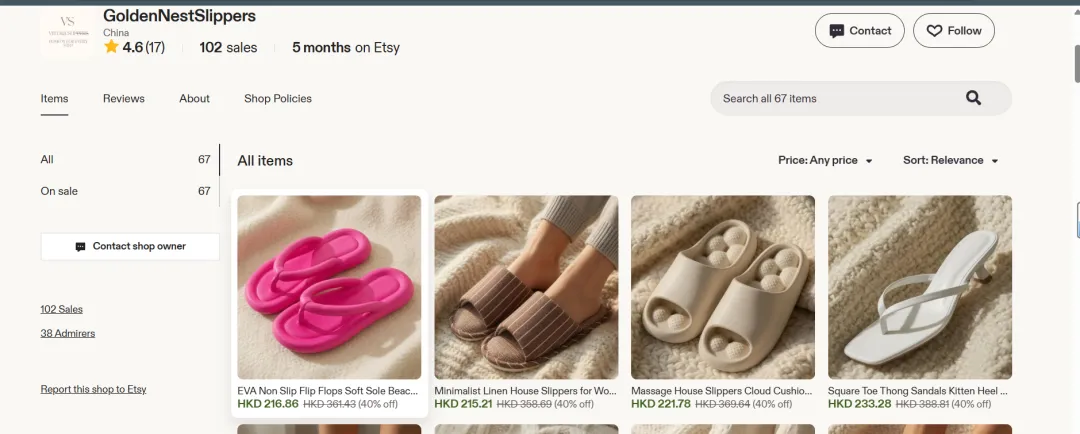Go to the Shop Policies tab
Screen dimensions: 1080x434
point(278,99)
